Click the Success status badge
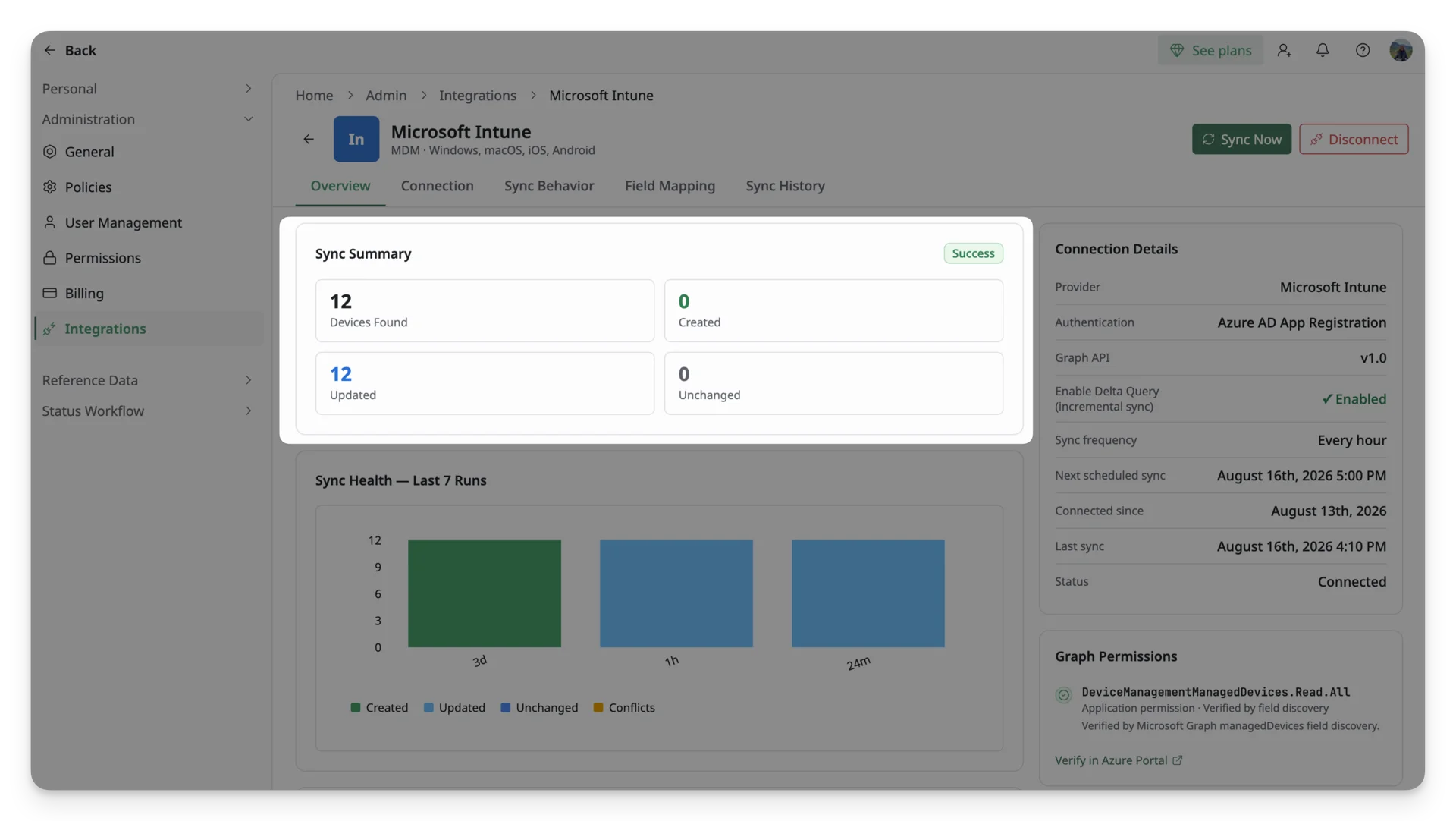This screenshot has width=1456, height=821. coord(973,253)
